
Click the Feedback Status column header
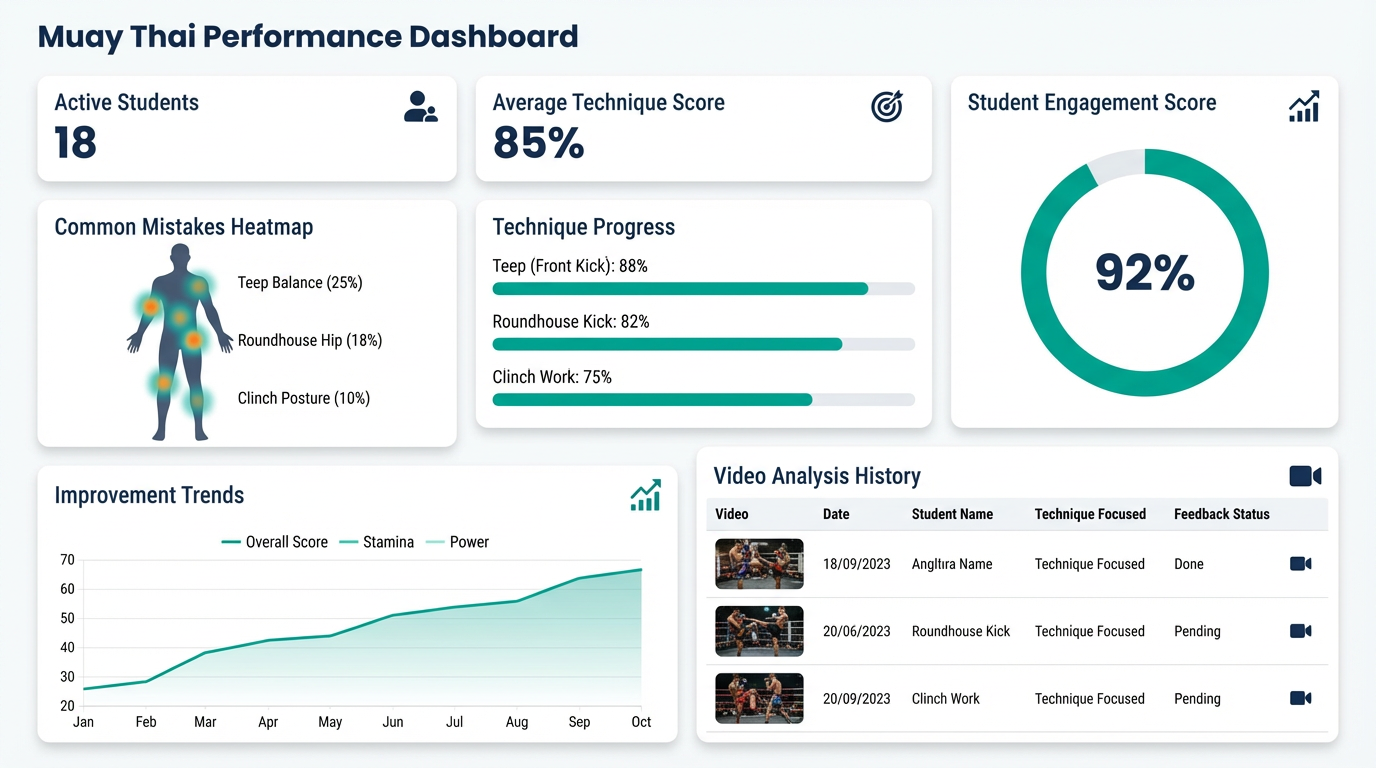coord(1221,514)
